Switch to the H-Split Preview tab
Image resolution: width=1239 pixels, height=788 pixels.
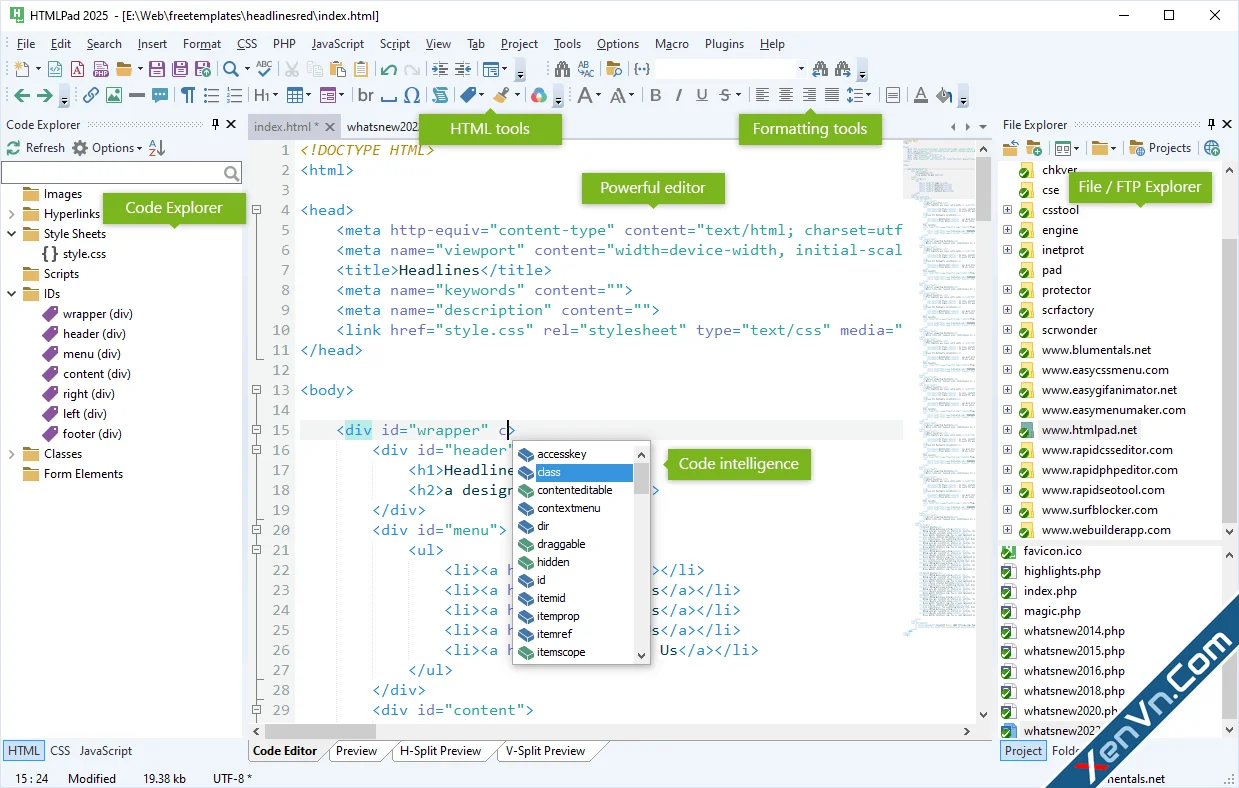pyautogui.click(x=440, y=751)
